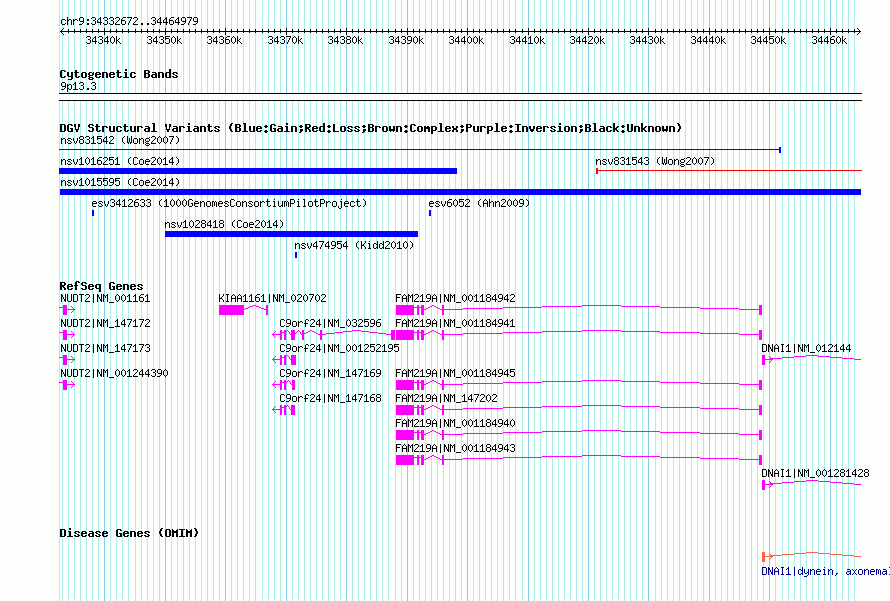Click the C9orf24|NM_032596 gene label
Image resolution: width=890 pixels, height=601 pixels.
(x=330, y=323)
